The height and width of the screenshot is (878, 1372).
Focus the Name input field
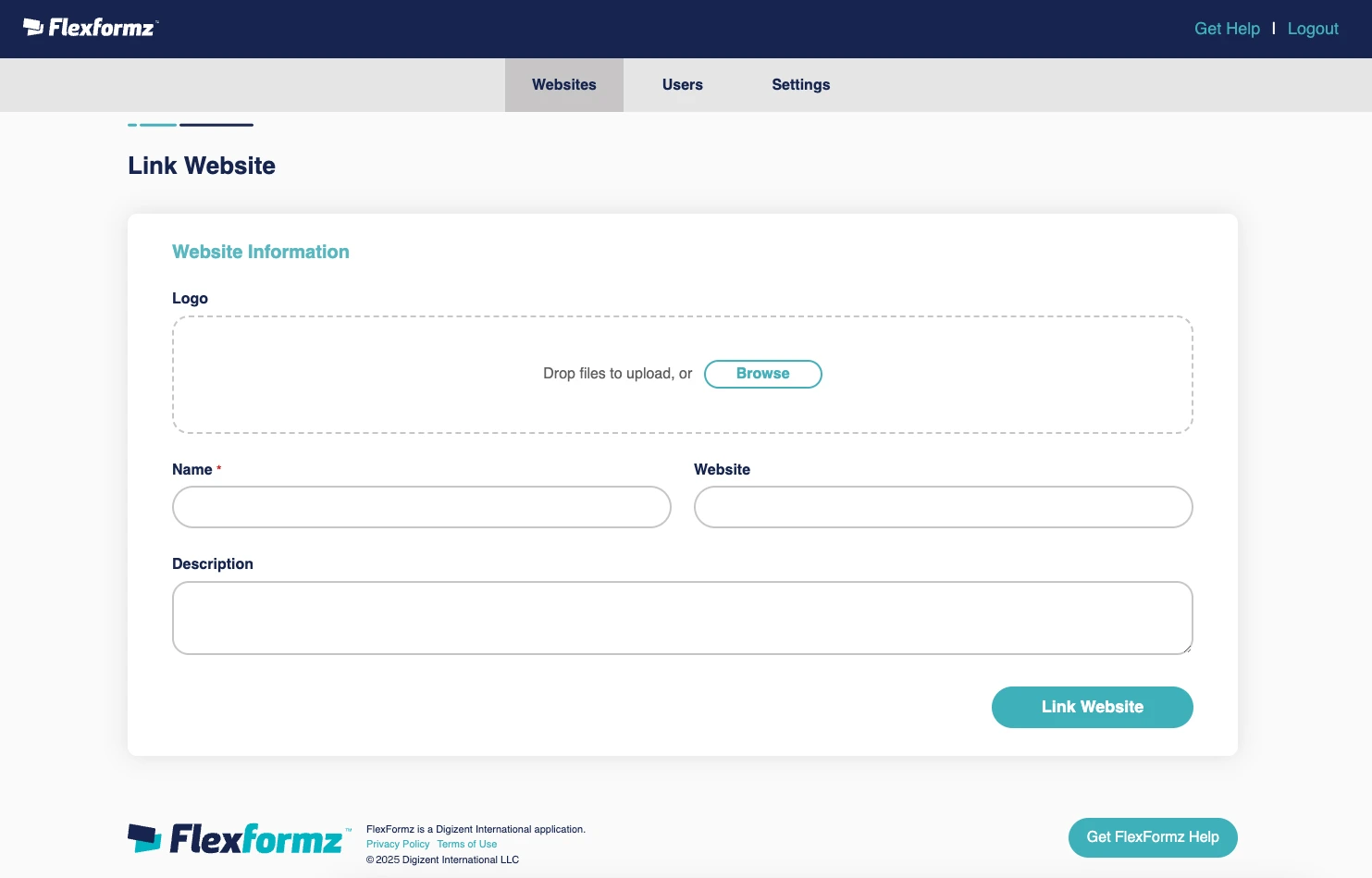coord(421,507)
